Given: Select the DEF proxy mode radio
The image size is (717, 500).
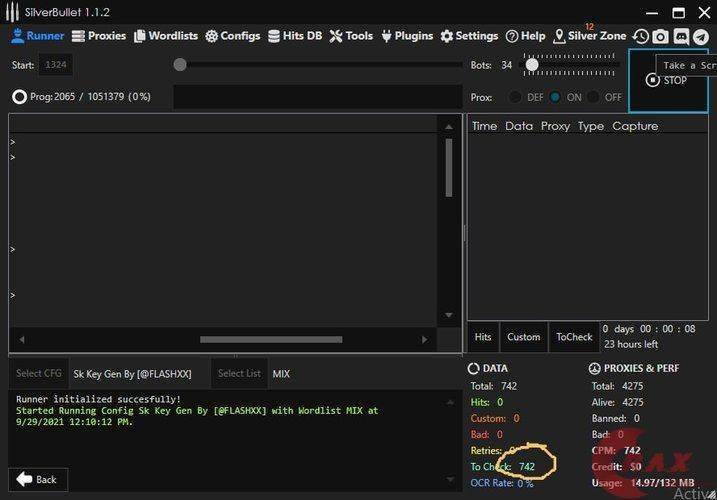Looking at the screenshot, I should [516, 97].
